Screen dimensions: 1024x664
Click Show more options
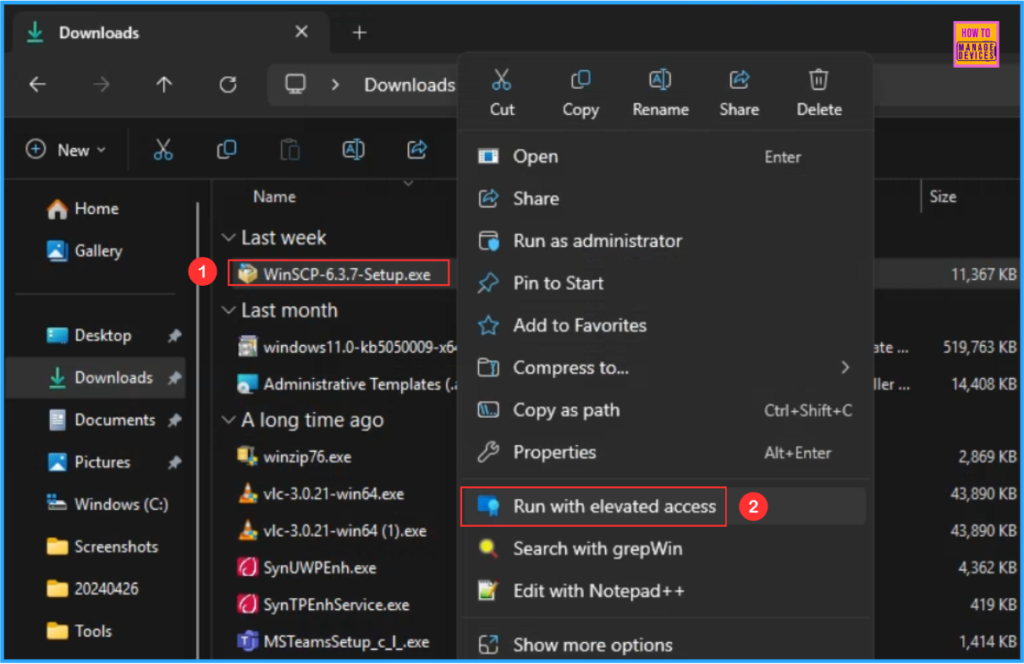(x=664, y=645)
